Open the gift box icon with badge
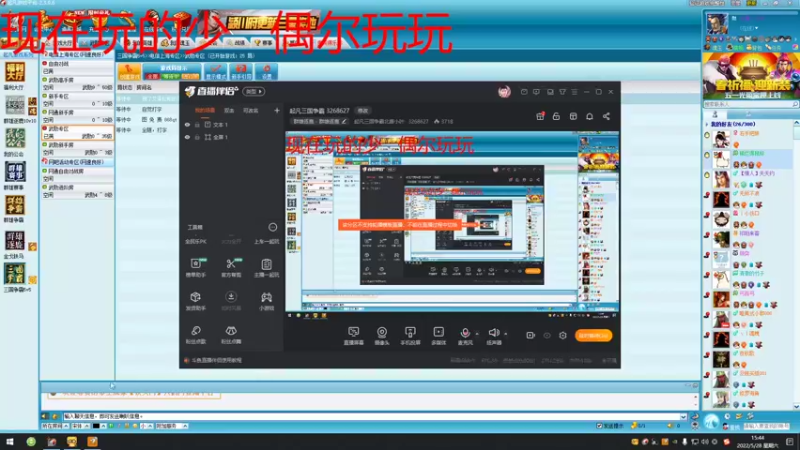800x450 pixels. pyautogui.click(x=540, y=116)
